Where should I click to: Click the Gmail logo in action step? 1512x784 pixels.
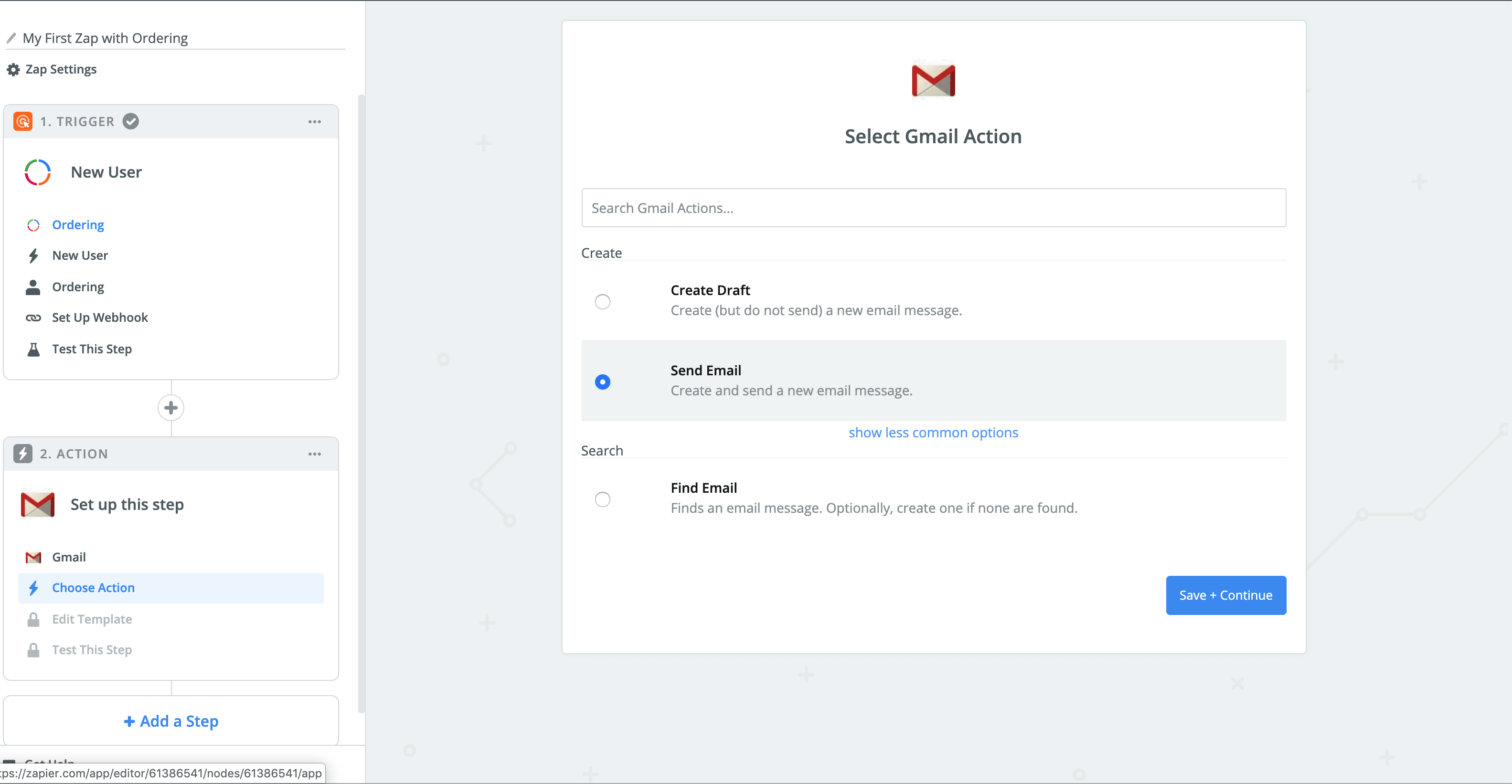(38, 504)
